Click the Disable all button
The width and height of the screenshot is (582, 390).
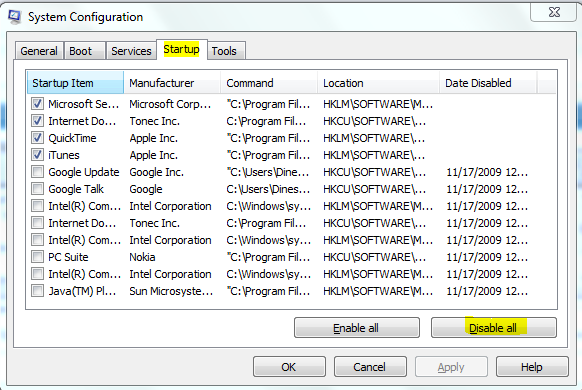coord(493,328)
